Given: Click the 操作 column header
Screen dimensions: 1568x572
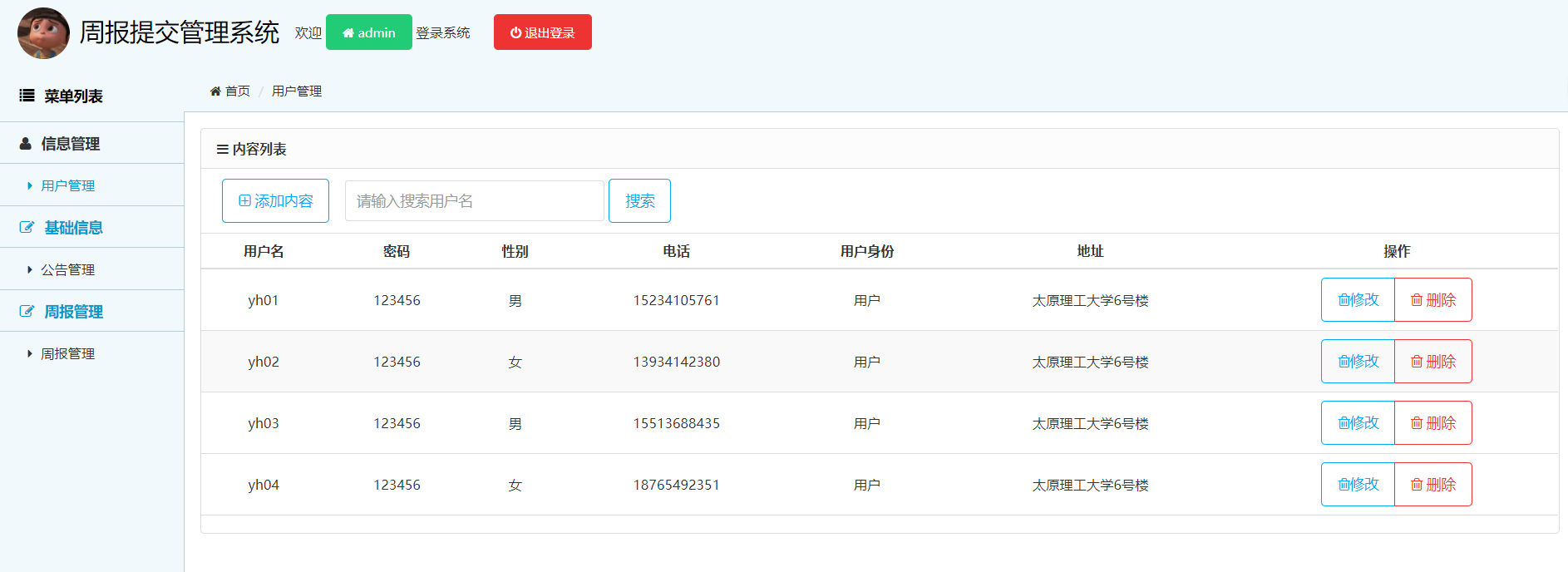Looking at the screenshot, I should pos(1397,251).
